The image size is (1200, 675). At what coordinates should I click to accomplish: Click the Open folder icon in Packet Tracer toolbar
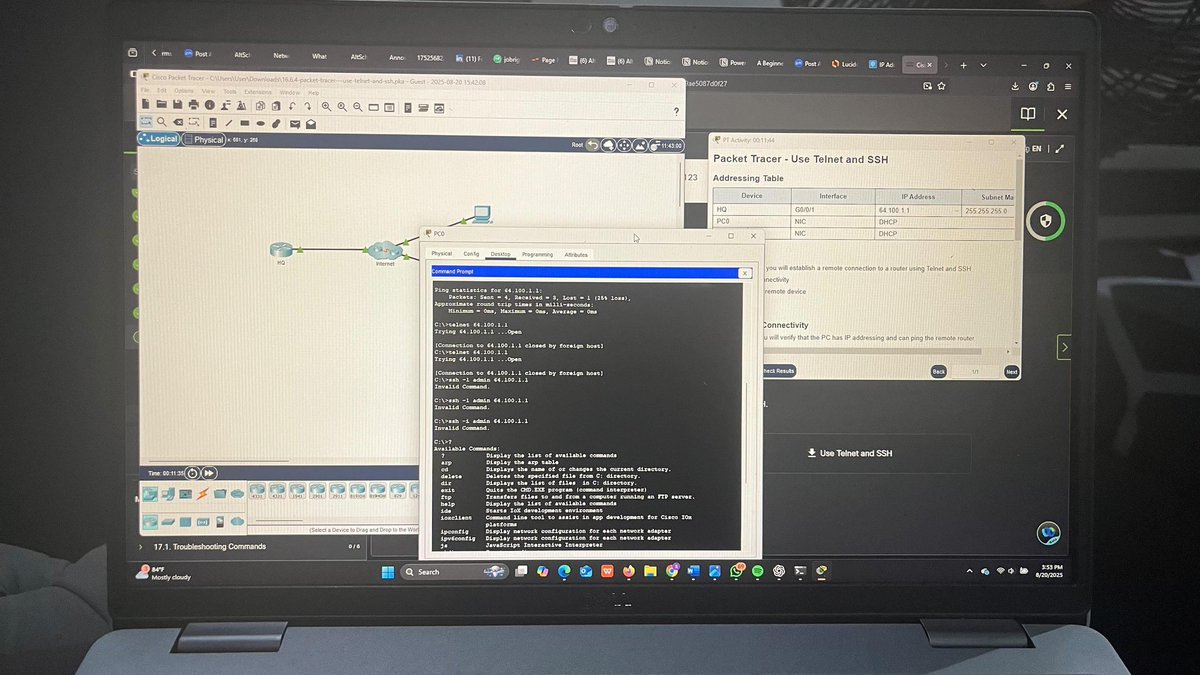coord(162,105)
